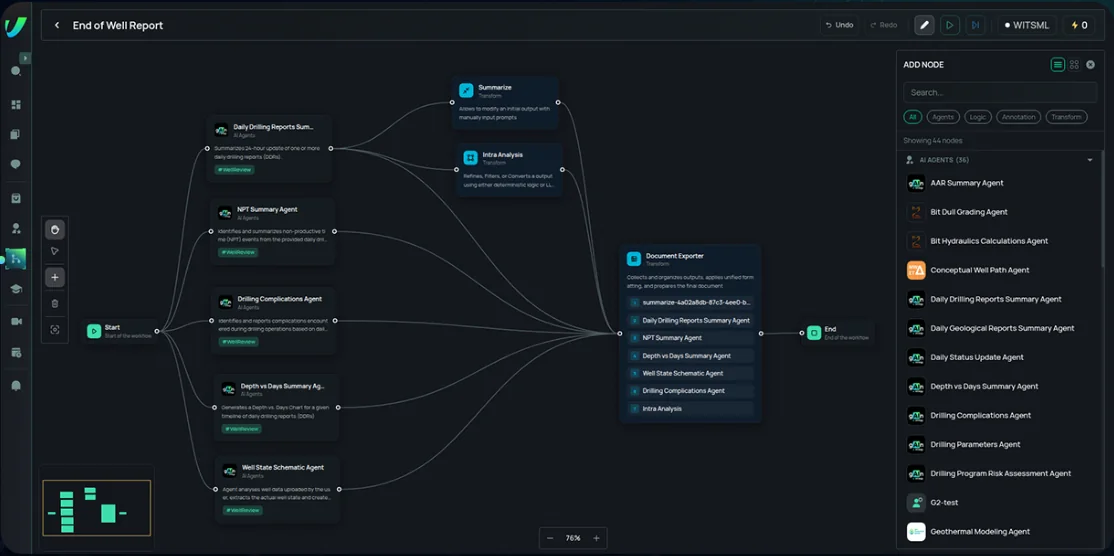Open the highlighted workflows icon in sidebar
Image resolution: width=1114 pixels, height=556 pixels.
pyautogui.click(x=16, y=259)
